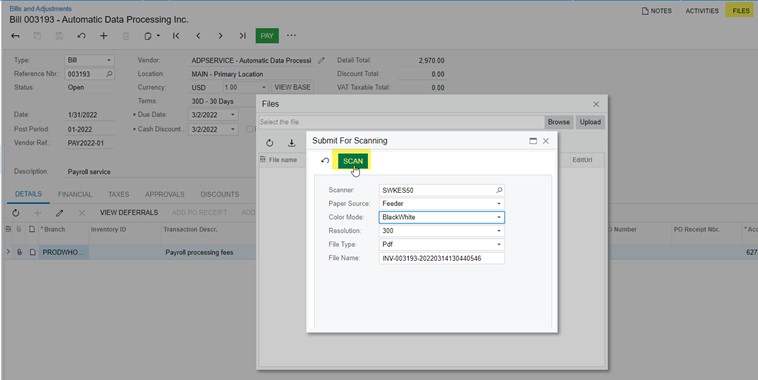Open the Scanner lookup magnifier icon
758x380 pixels.
click(x=499, y=190)
